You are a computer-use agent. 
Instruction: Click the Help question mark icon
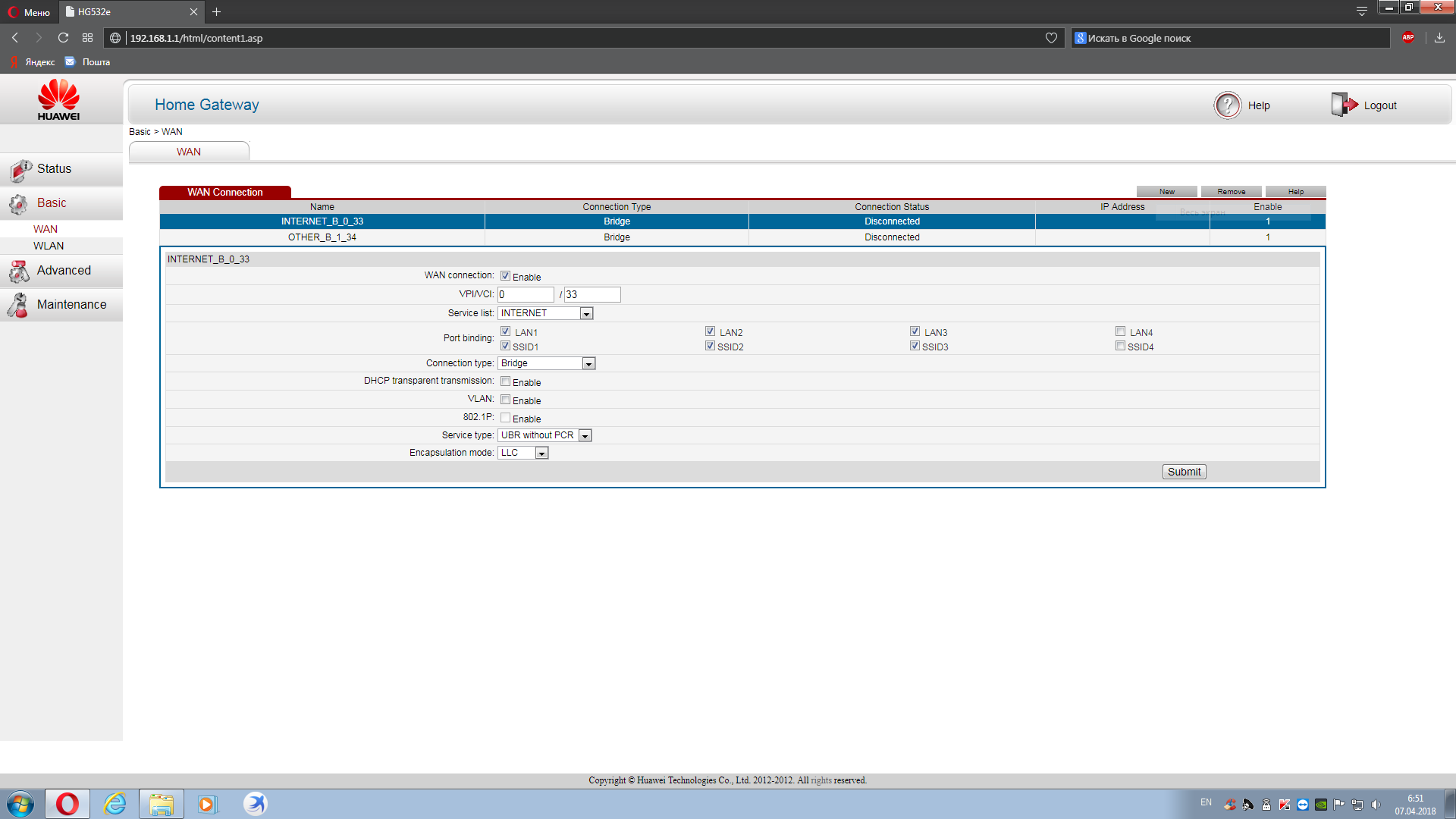pos(1227,105)
